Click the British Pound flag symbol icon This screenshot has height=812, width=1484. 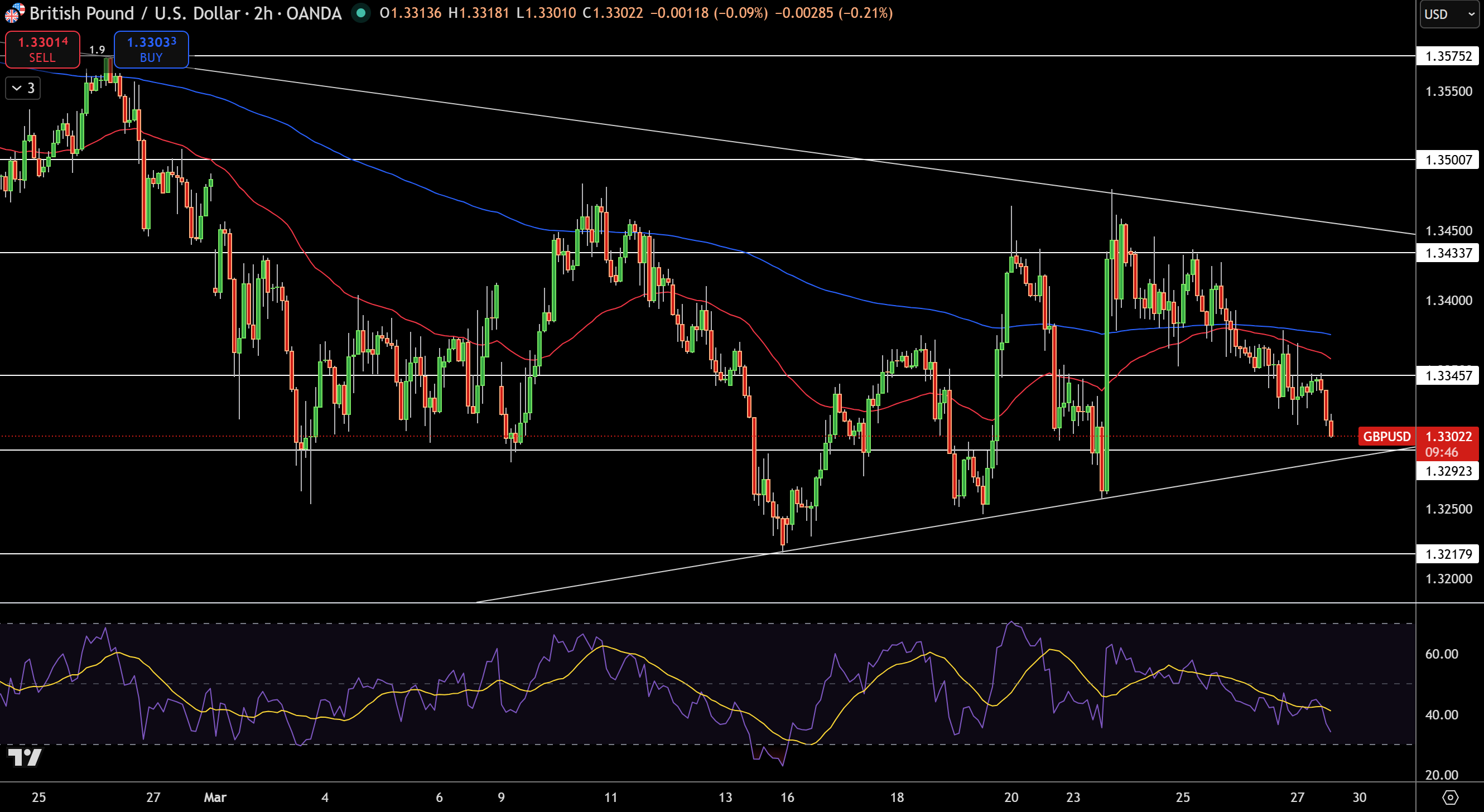pos(14,13)
